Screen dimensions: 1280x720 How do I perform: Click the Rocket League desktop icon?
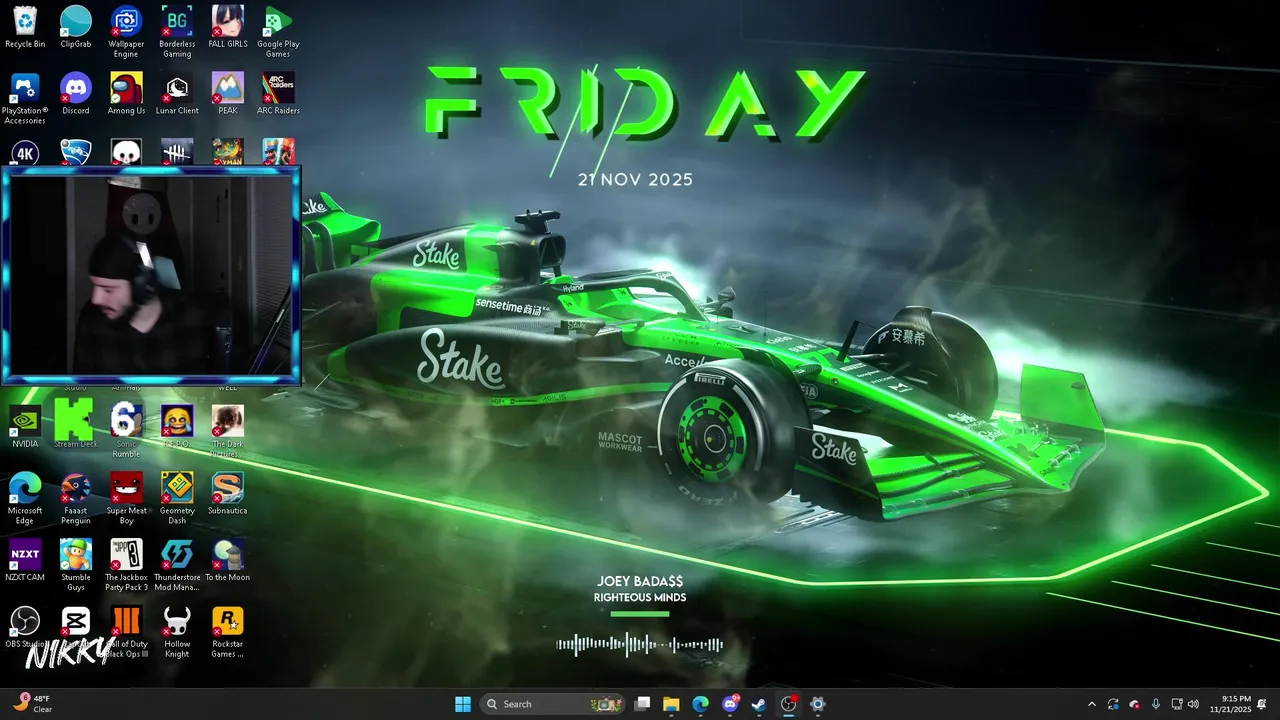[76, 152]
